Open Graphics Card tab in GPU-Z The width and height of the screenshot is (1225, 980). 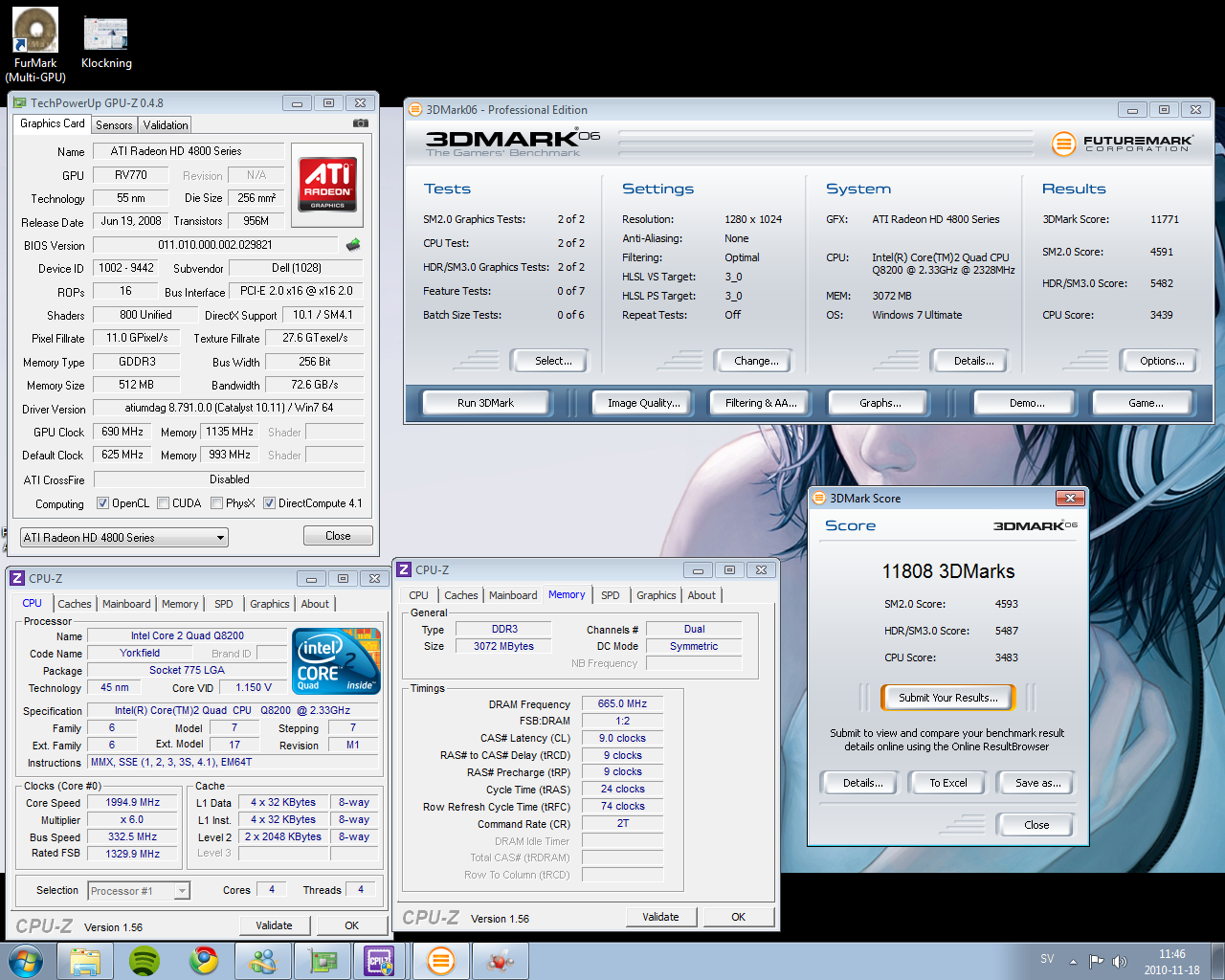pyautogui.click(x=53, y=123)
